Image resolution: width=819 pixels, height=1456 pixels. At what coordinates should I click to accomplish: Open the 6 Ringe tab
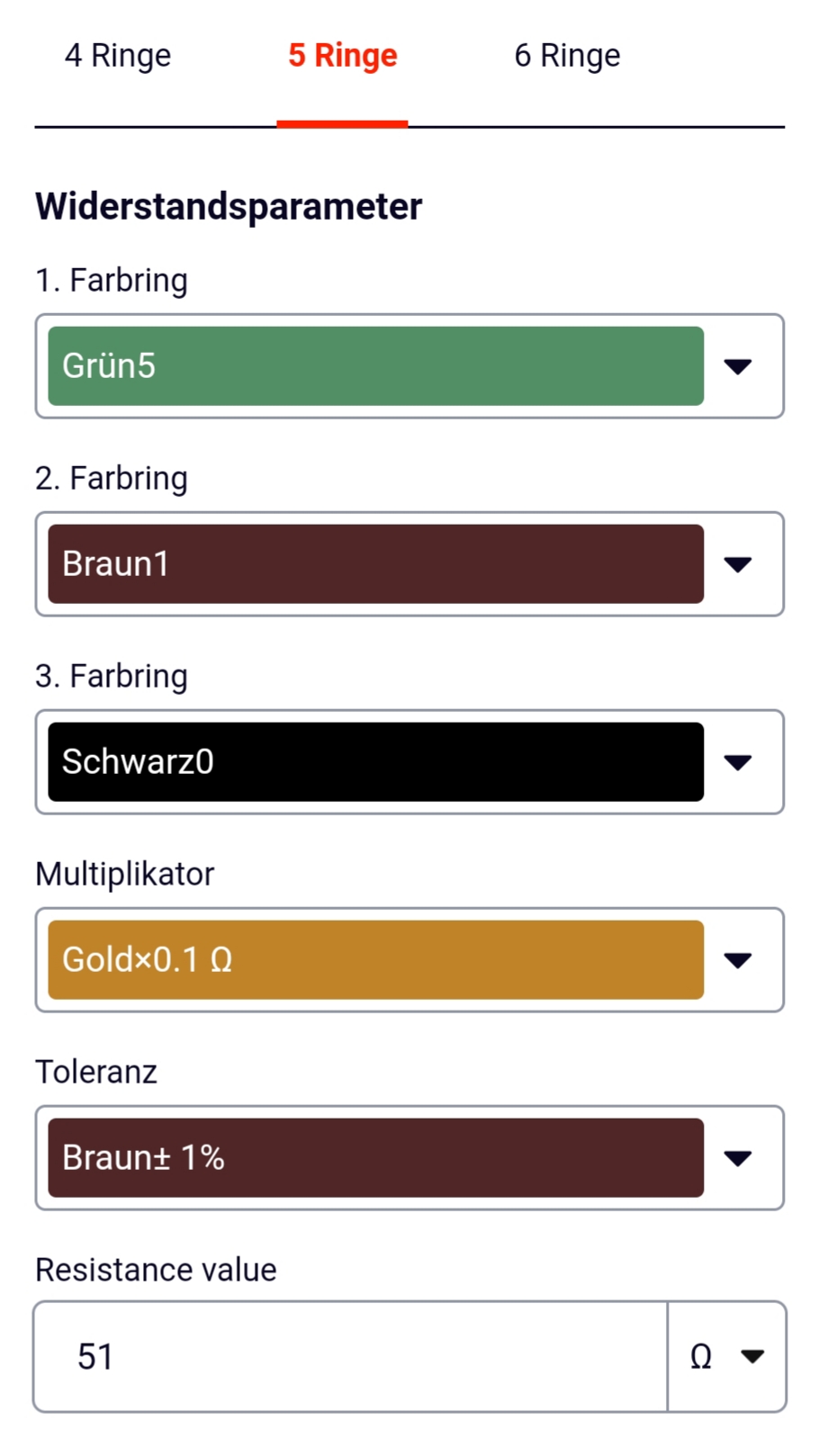(x=567, y=56)
